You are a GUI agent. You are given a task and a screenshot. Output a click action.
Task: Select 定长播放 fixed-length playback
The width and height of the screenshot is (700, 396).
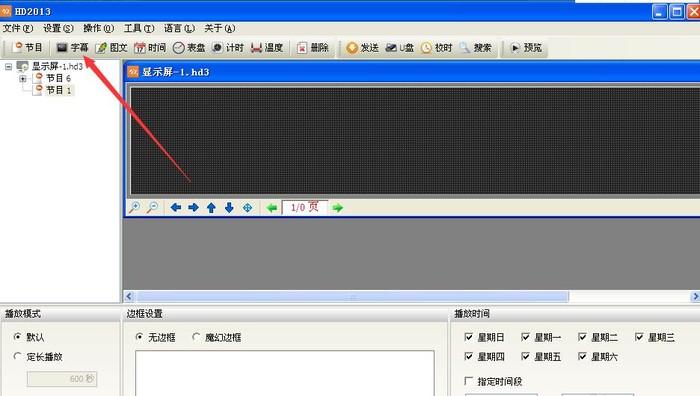coord(17,356)
